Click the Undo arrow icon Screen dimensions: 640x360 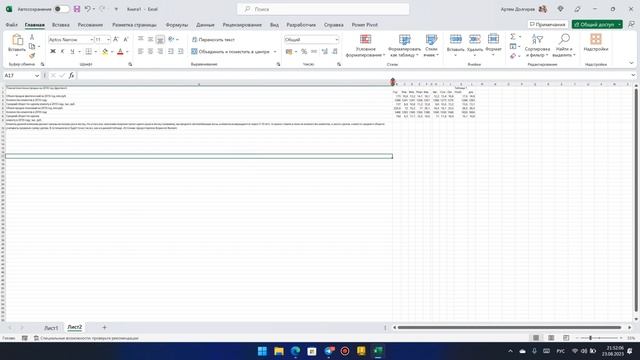pos(87,9)
